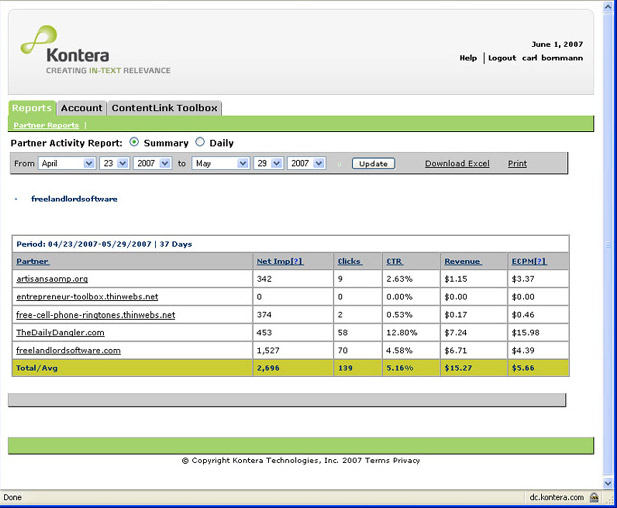Click the freelandlordsoftware.com Net Imp value 1,527

(x=268, y=350)
